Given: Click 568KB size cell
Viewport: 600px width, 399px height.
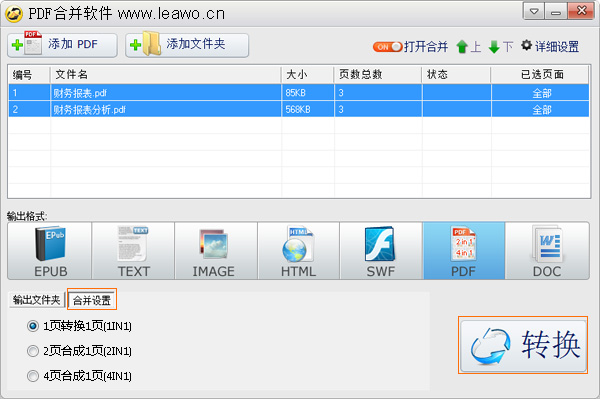Looking at the screenshot, I should click(x=308, y=109).
